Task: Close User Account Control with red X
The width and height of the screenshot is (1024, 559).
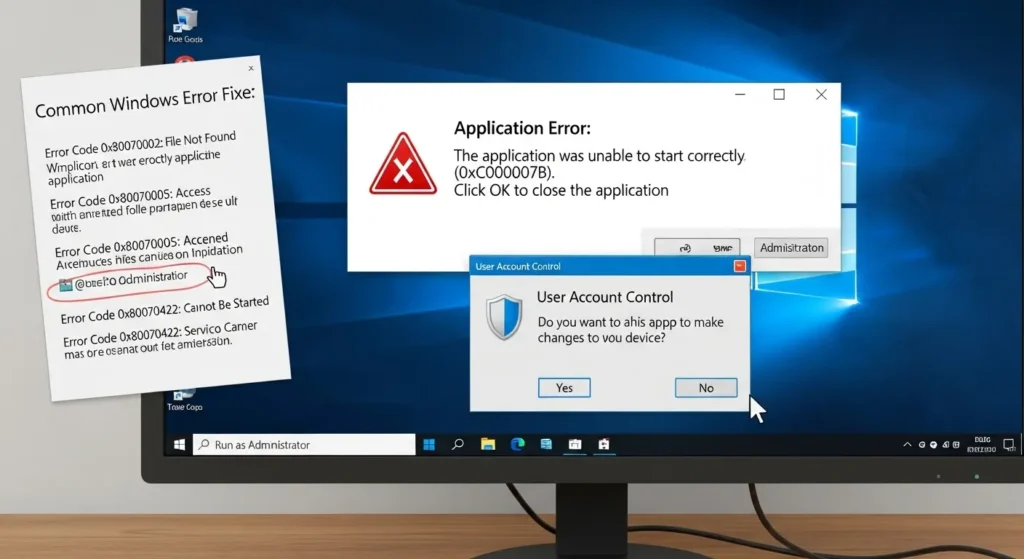Action: coord(739,266)
